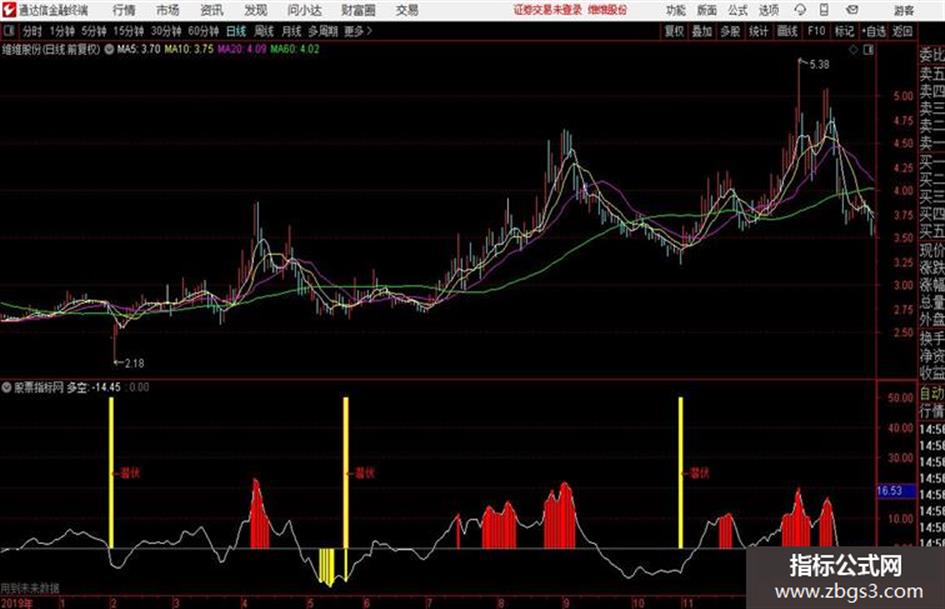
Task: Click the 标记 mark toolbar button
Action: click(x=844, y=31)
